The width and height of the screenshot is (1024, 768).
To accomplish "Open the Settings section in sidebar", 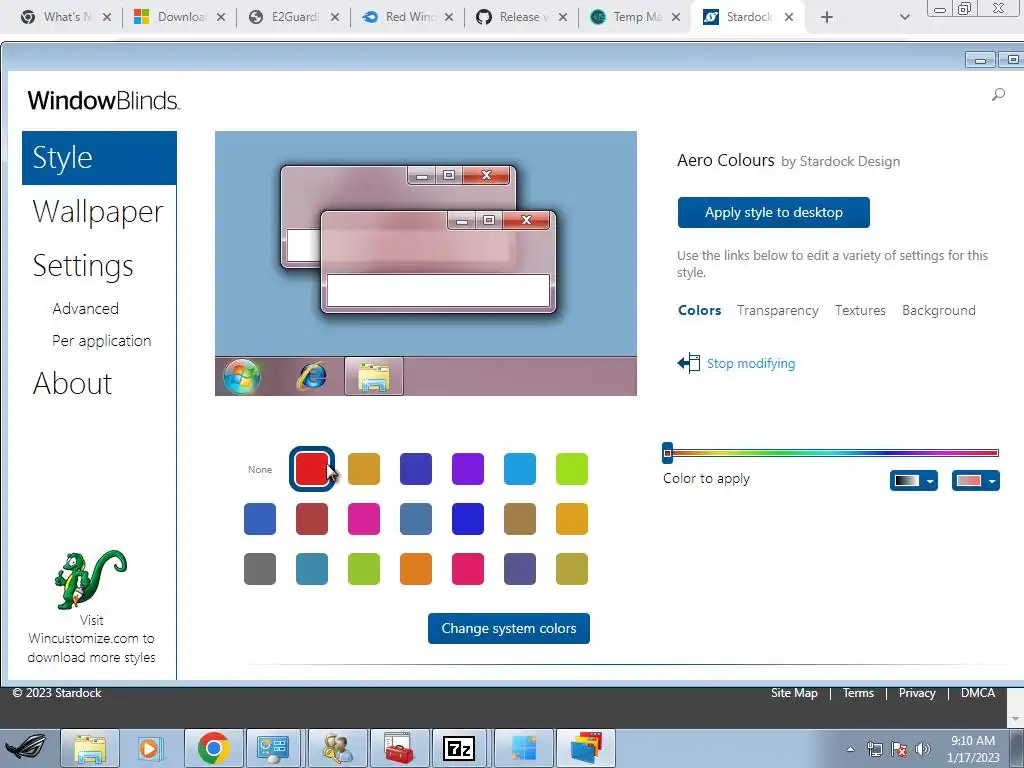I will click(83, 266).
